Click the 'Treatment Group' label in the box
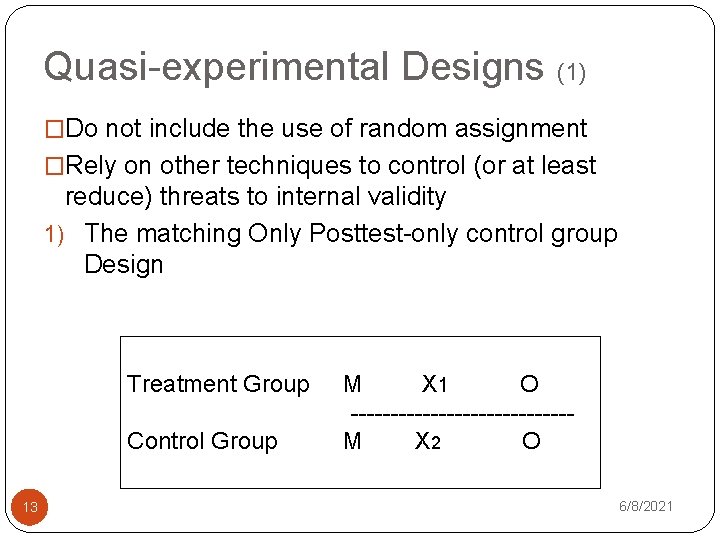 pyautogui.click(x=219, y=384)
